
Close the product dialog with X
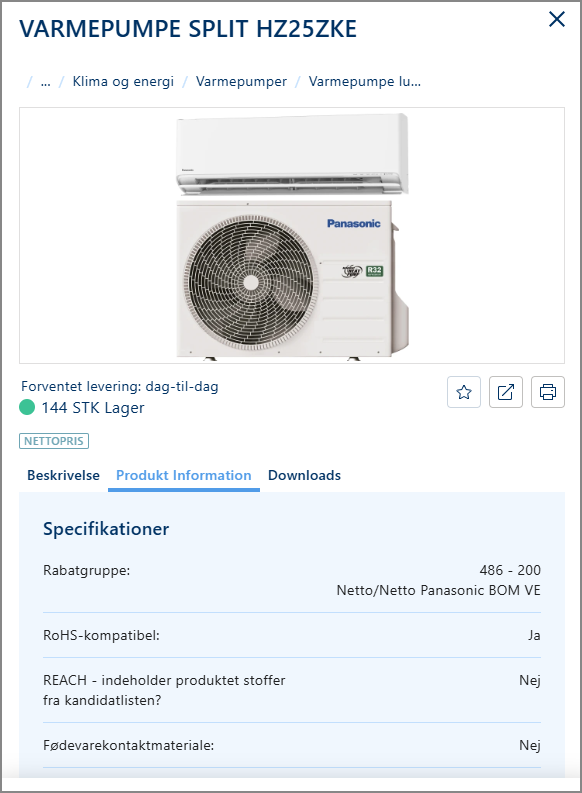[x=557, y=20]
